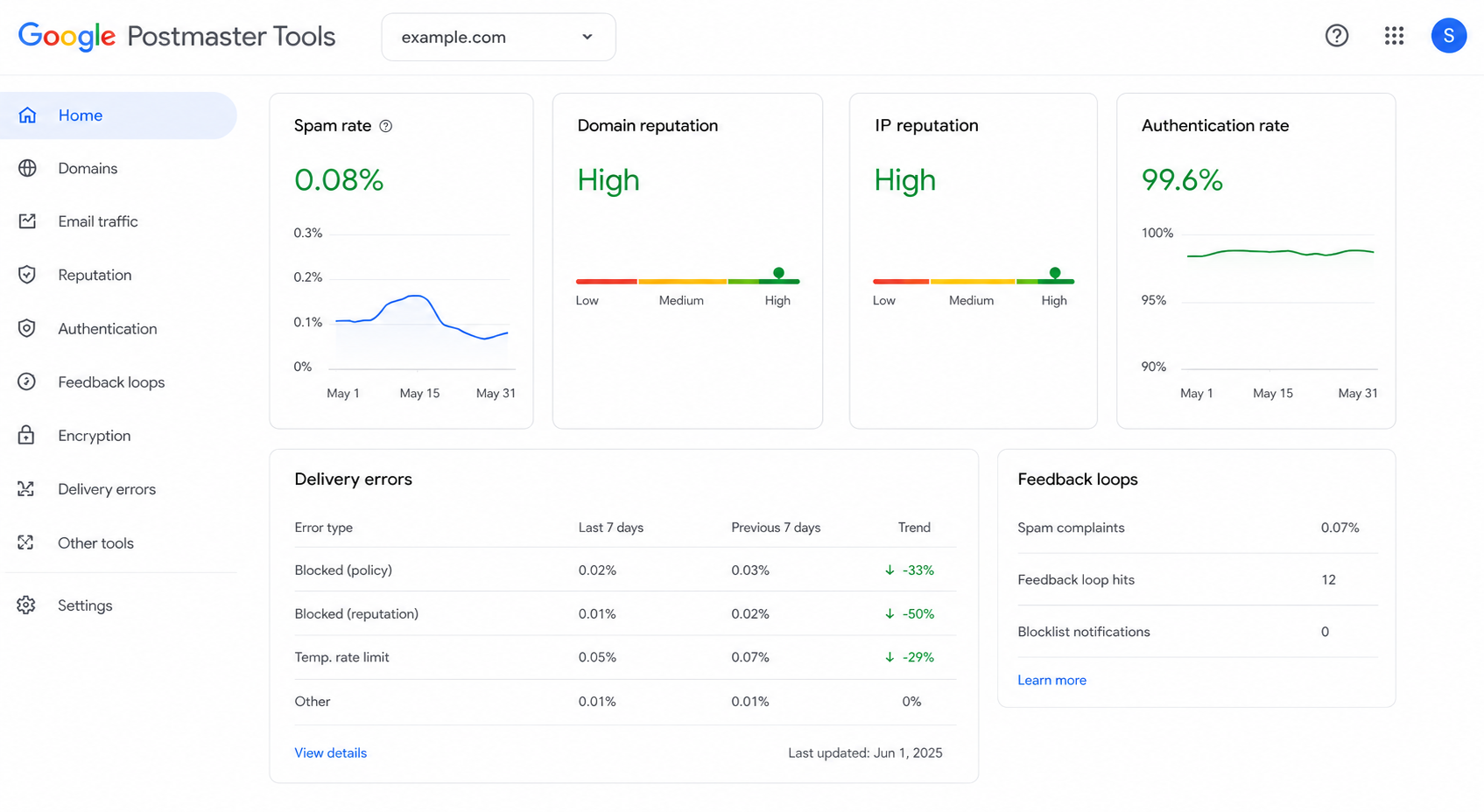Follow the Learn more link

click(x=1051, y=680)
